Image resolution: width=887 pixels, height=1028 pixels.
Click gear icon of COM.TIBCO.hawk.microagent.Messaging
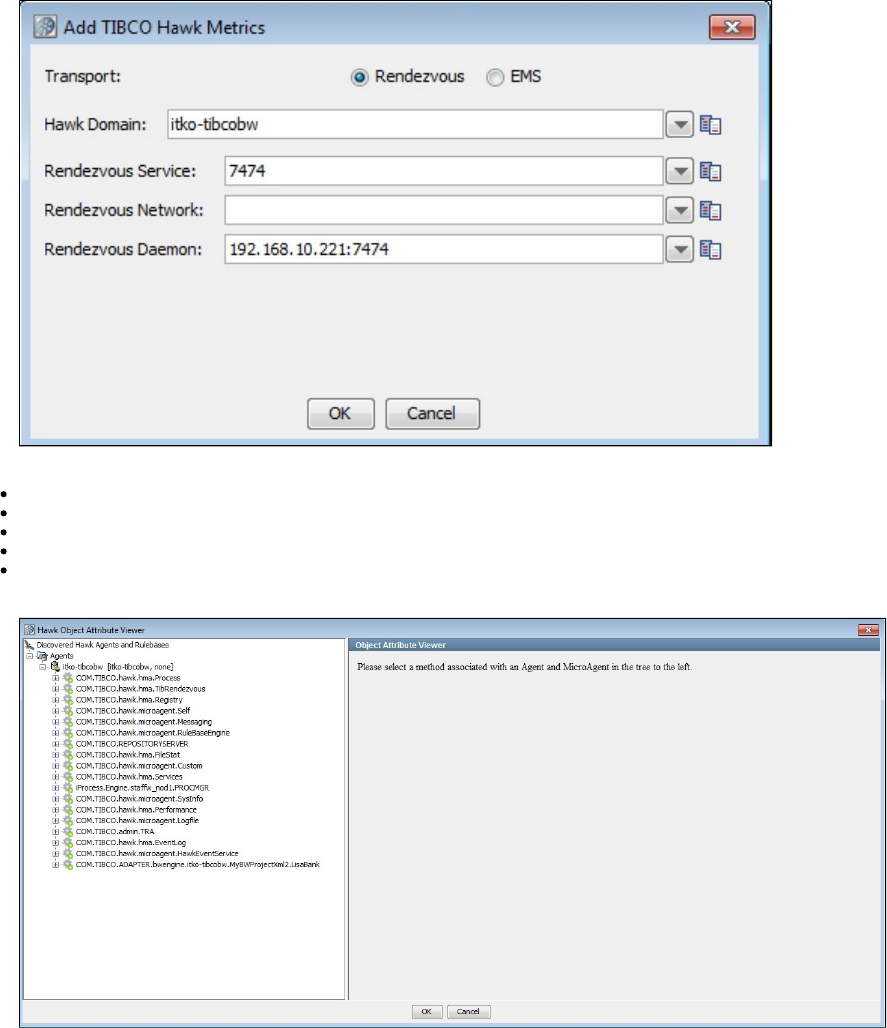click(68, 722)
